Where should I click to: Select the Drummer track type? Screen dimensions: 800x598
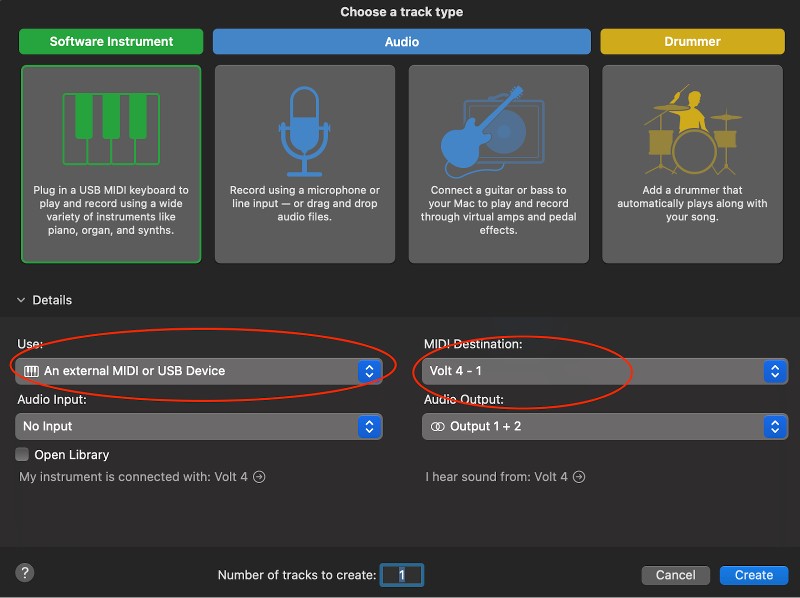[692, 41]
